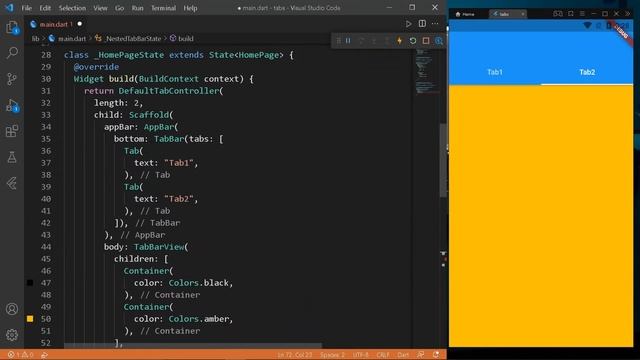Image resolution: width=640 pixels, height=360 pixels.
Task: Open the Go menu
Action: pos(119,8)
